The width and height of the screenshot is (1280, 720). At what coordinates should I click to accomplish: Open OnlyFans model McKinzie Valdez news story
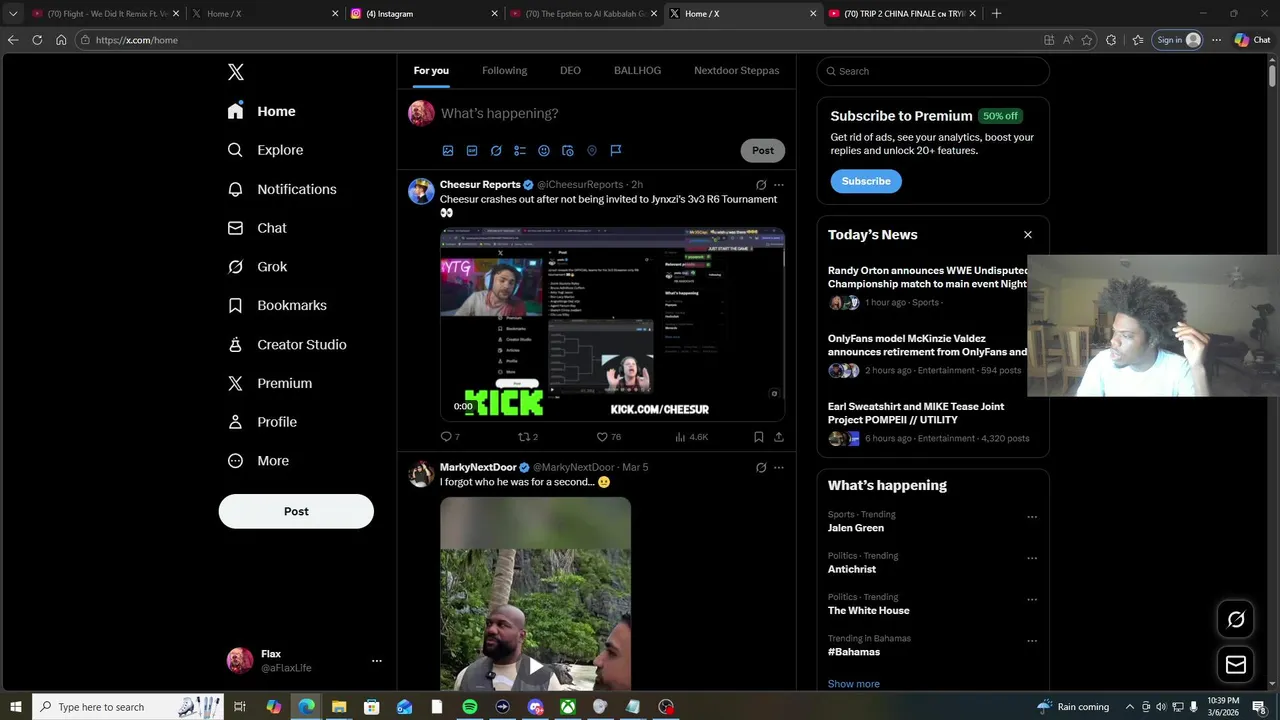[927, 354]
